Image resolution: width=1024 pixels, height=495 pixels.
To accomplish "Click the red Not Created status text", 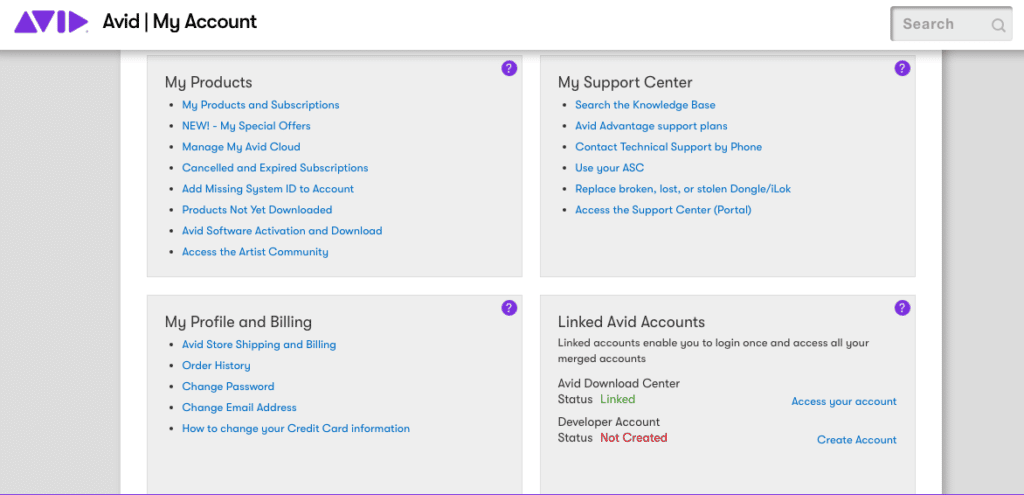I will pos(633,438).
